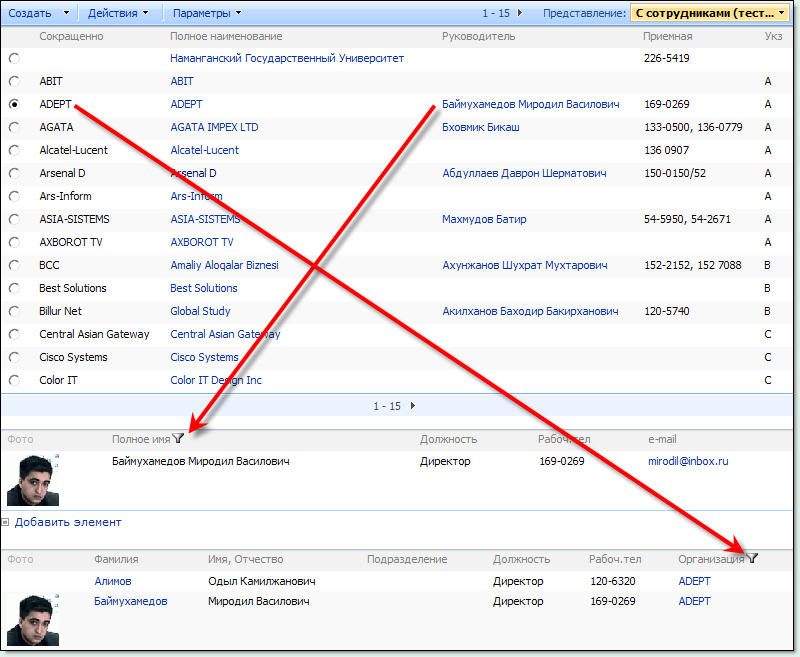Open the mirodil@inbox.ru email link
800x657 pixels.
[x=688, y=461]
